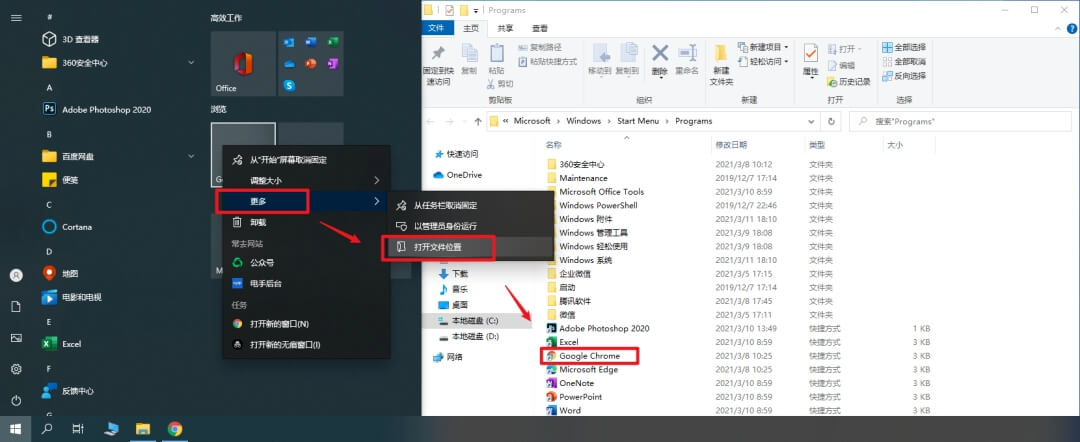This screenshot has height=442, width=1080.
Task: Click 删除 delete X in ribbon
Action: point(659,60)
